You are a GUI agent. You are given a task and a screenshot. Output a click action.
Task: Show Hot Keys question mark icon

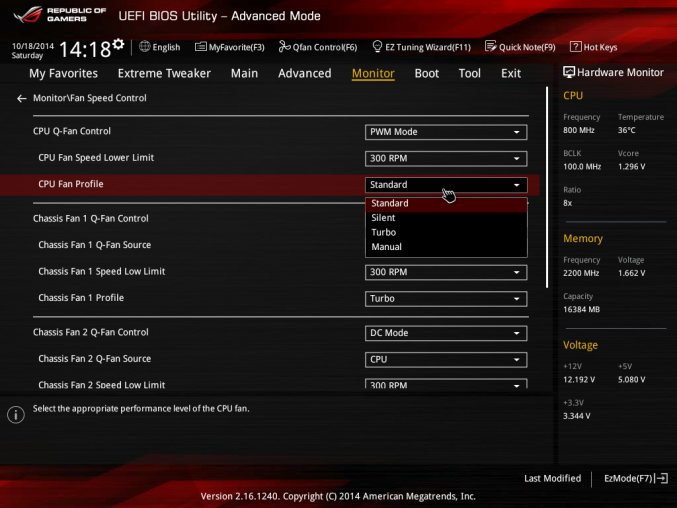pyautogui.click(x=575, y=47)
